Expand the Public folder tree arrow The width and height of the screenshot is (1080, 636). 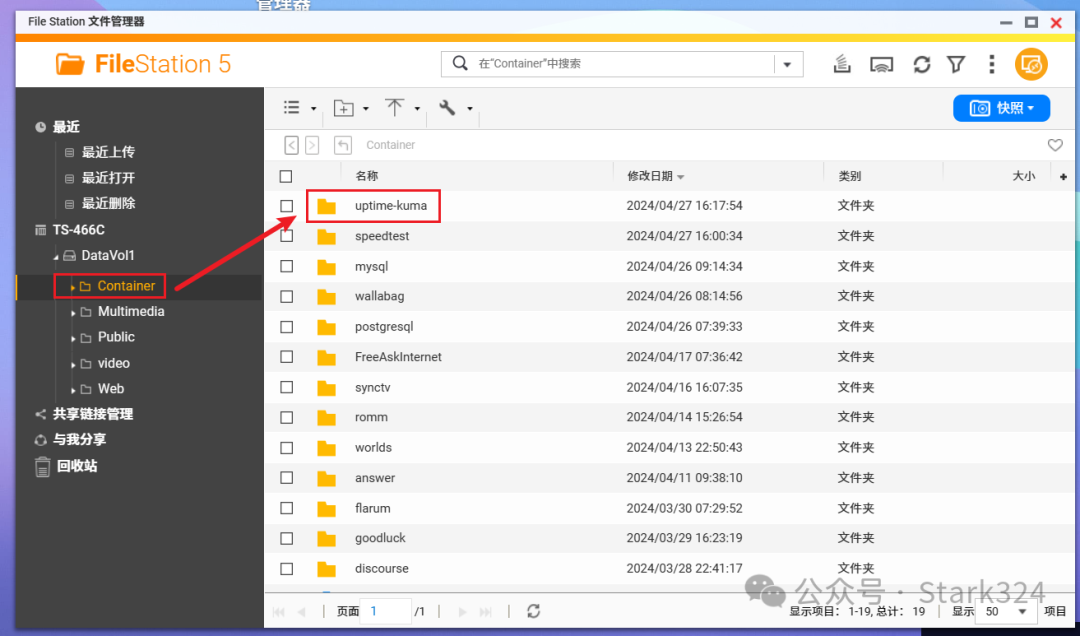[72, 339]
